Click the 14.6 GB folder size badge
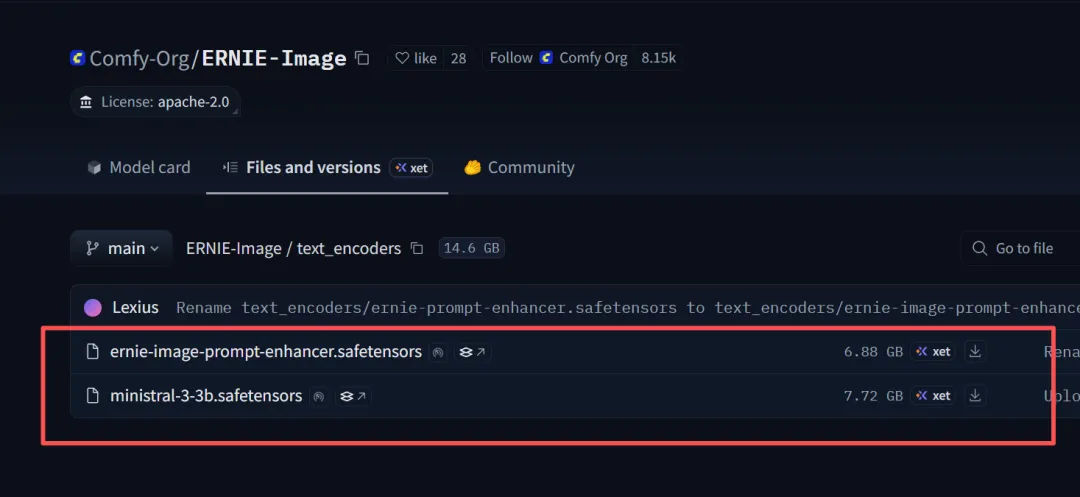Image resolution: width=1080 pixels, height=497 pixels. coord(472,248)
